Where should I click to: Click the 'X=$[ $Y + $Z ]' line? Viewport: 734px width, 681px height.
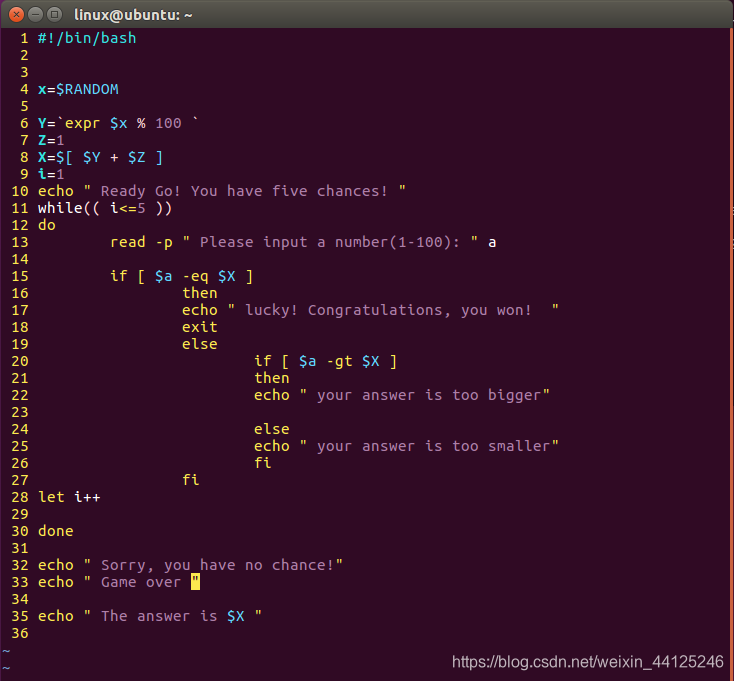tap(100, 157)
